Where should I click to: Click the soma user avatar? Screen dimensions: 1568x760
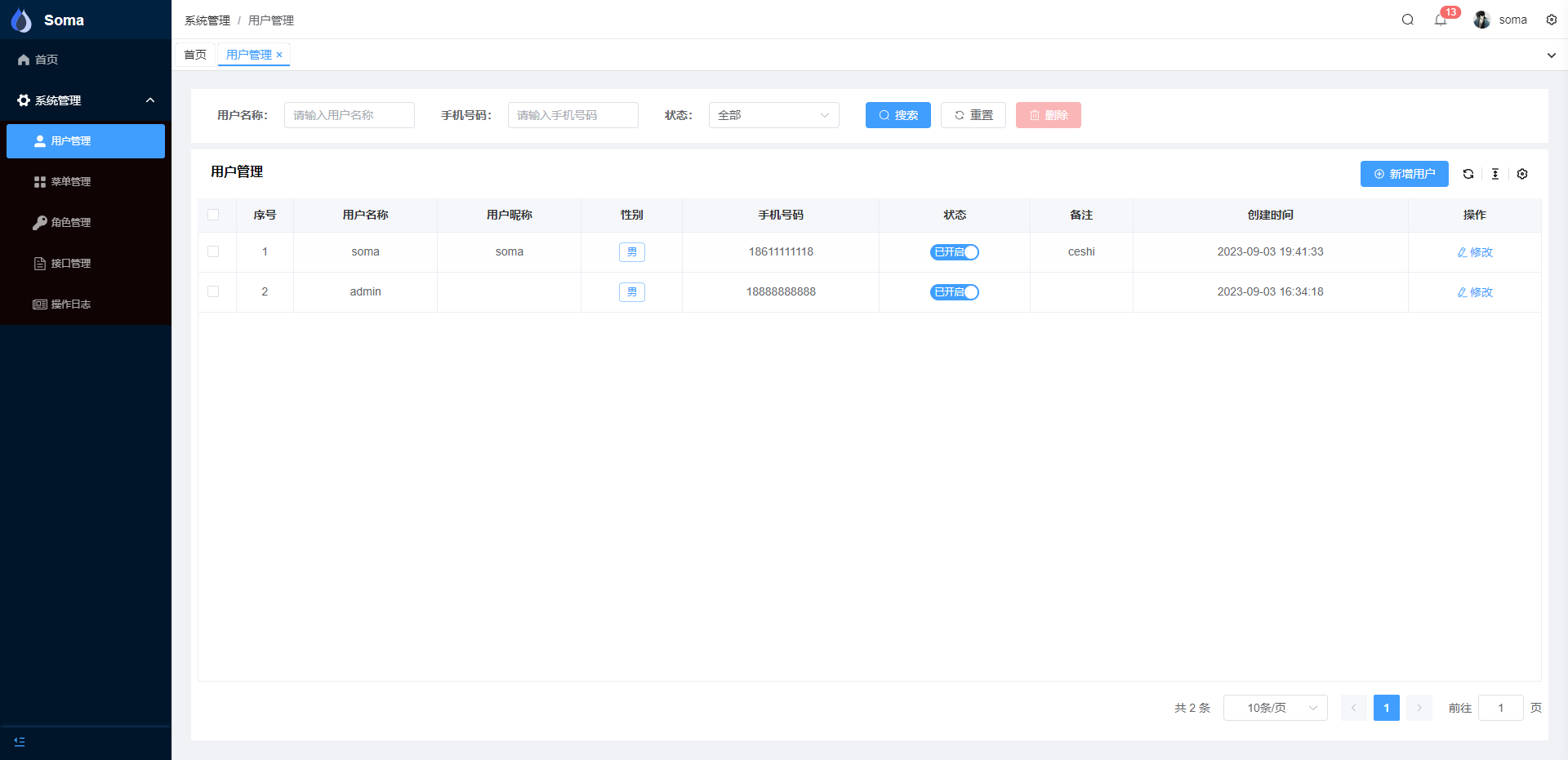[x=1481, y=20]
